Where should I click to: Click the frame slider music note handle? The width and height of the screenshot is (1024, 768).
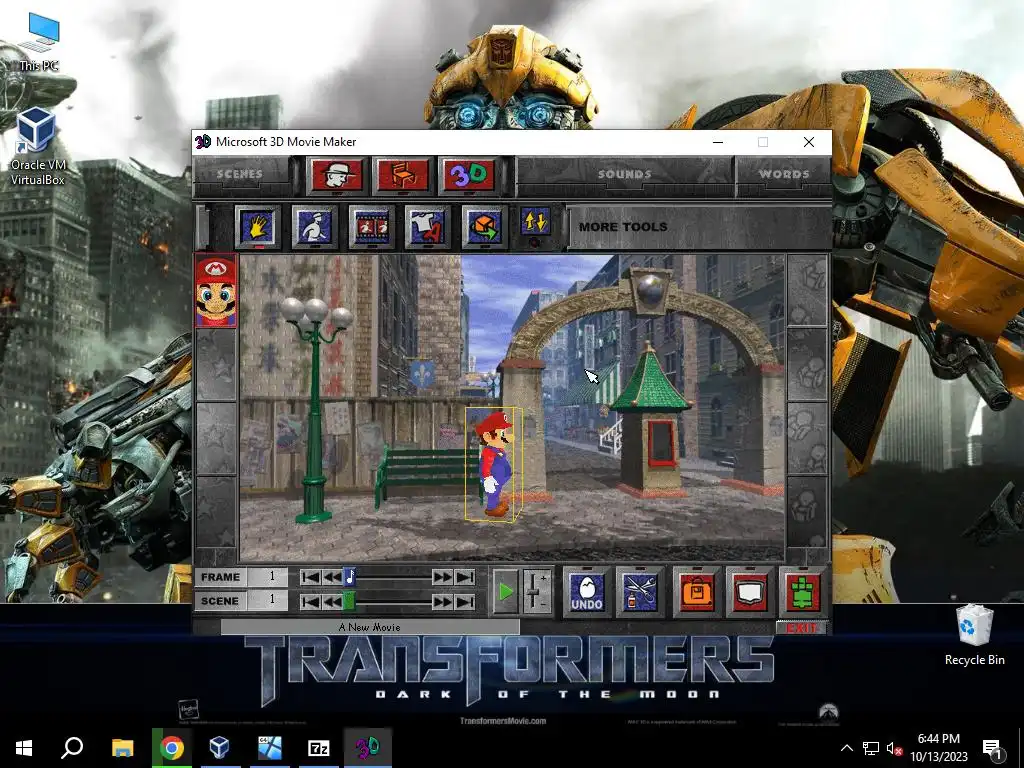349,577
